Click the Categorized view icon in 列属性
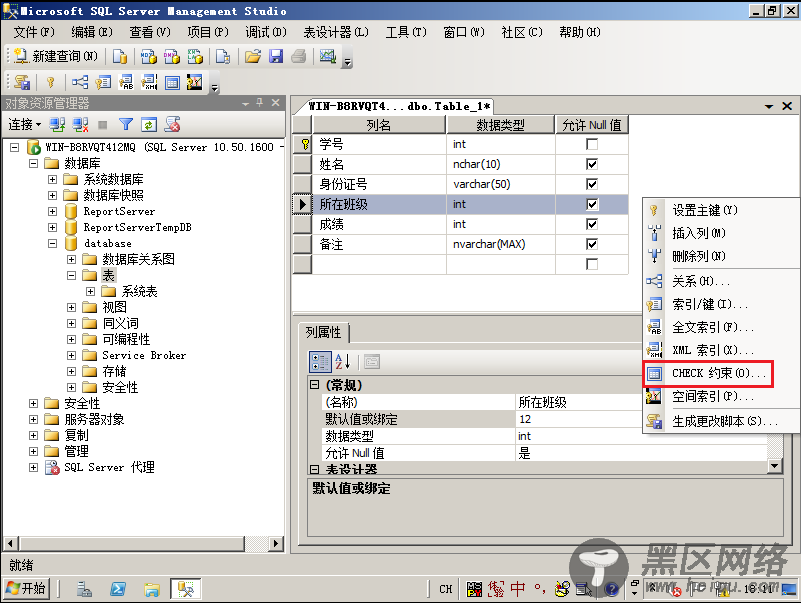The width and height of the screenshot is (801, 603). click(x=320, y=362)
